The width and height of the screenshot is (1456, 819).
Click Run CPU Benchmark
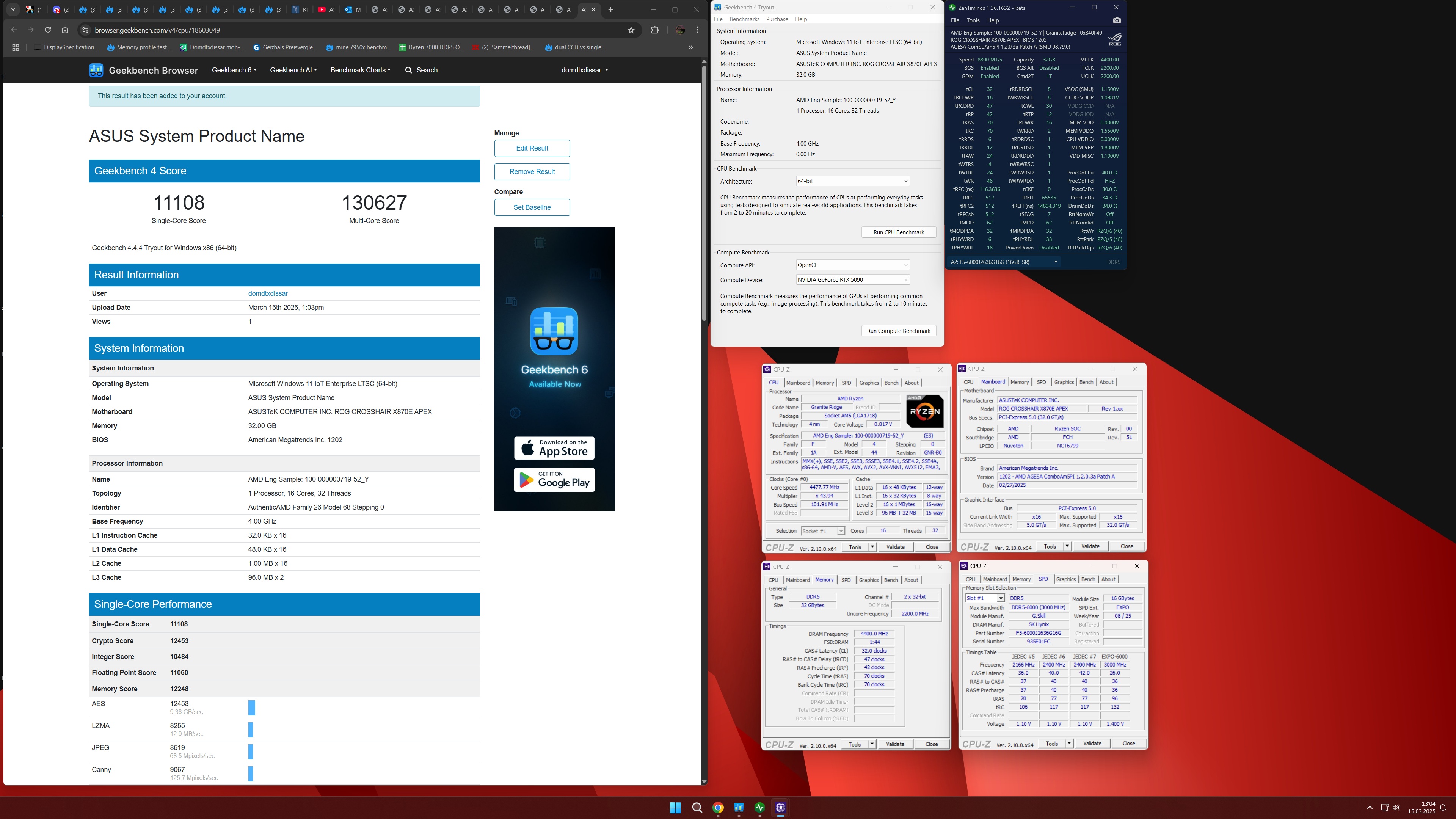(899, 232)
